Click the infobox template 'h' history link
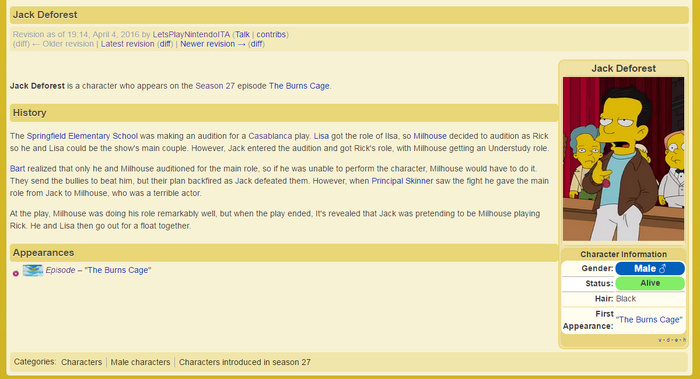700x379 pixels. pos(684,340)
